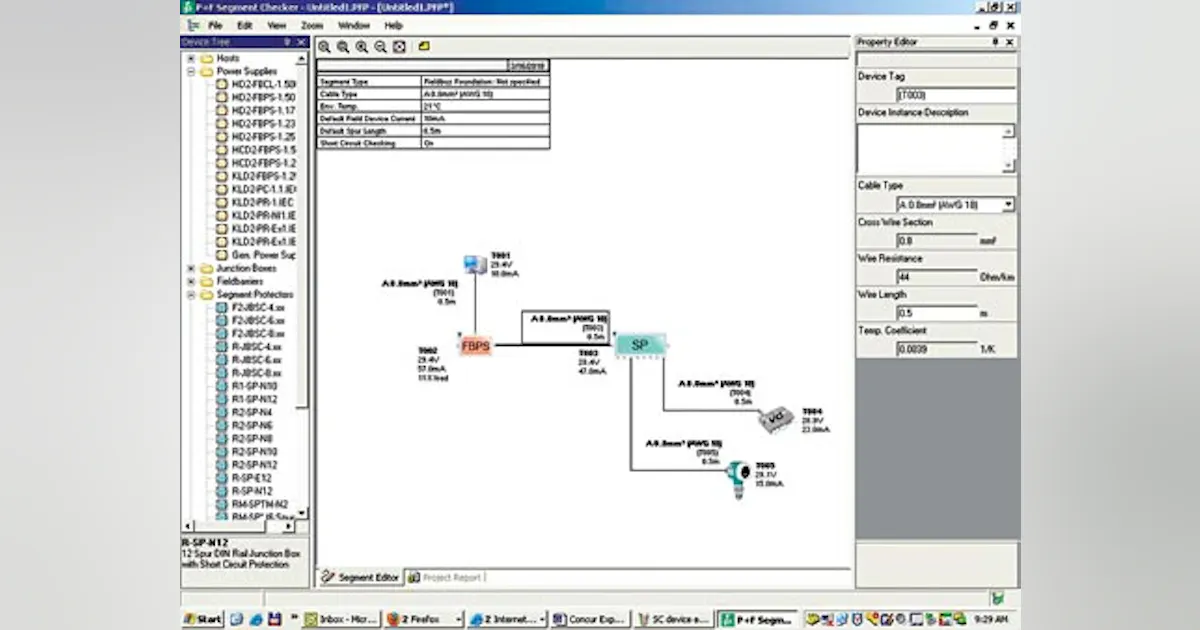The height and width of the screenshot is (630, 1200).
Task: Switch to the Segment Editor tab
Action: coord(360,577)
